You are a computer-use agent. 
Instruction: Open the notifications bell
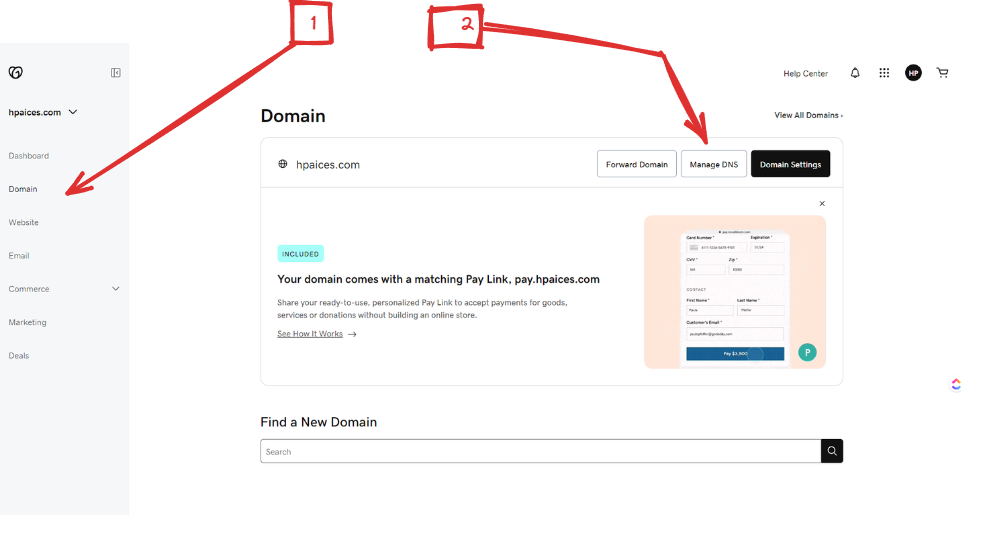[855, 73]
